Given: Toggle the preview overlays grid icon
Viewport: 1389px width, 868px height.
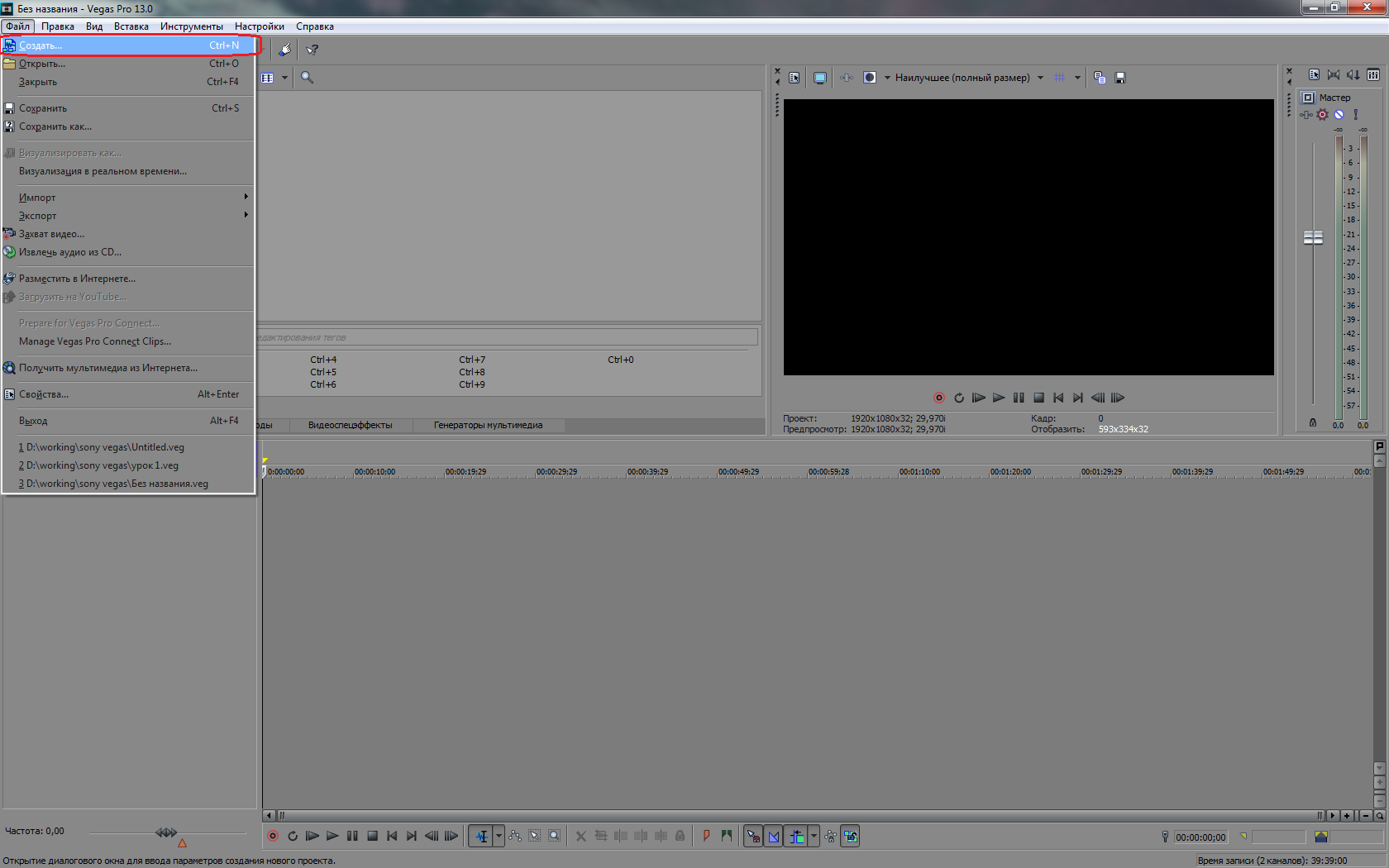Looking at the screenshot, I should pyautogui.click(x=1059, y=78).
